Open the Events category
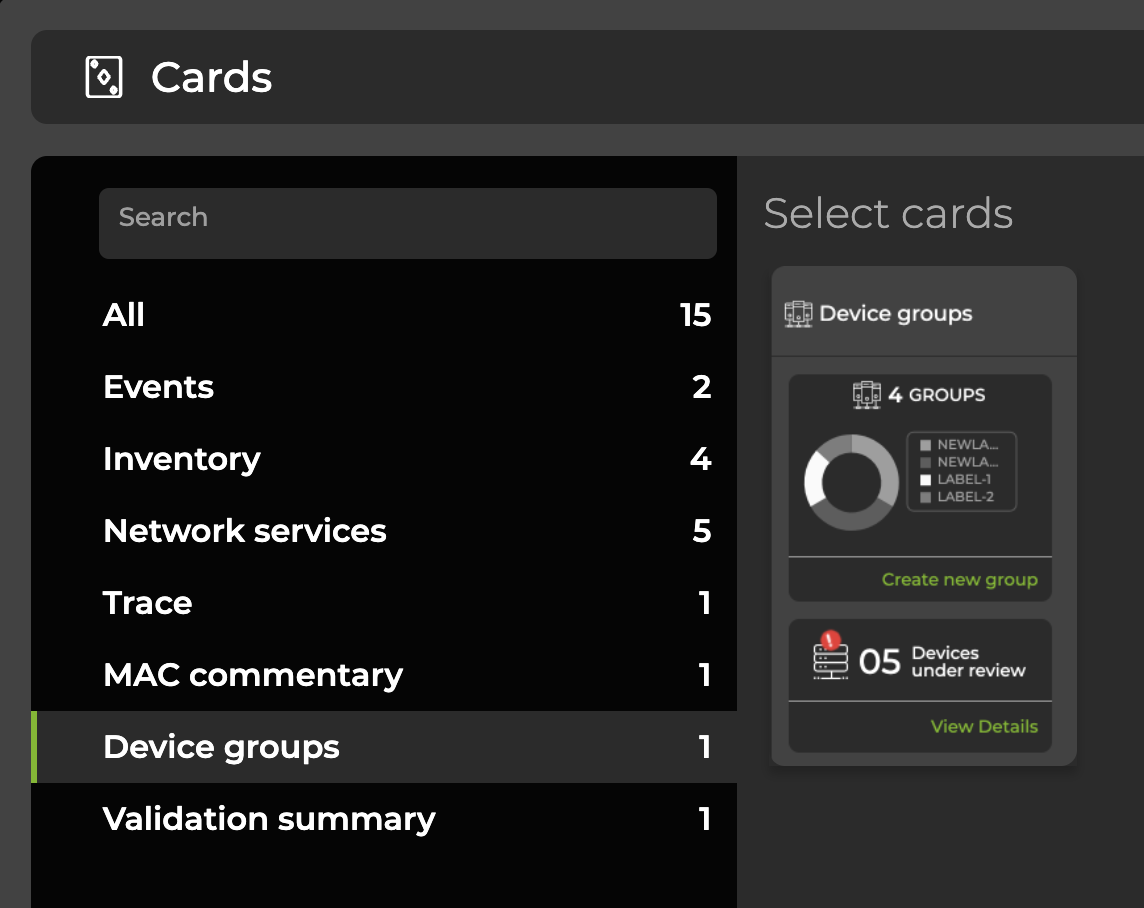This screenshot has height=908, width=1144. click(x=158, y=387)
